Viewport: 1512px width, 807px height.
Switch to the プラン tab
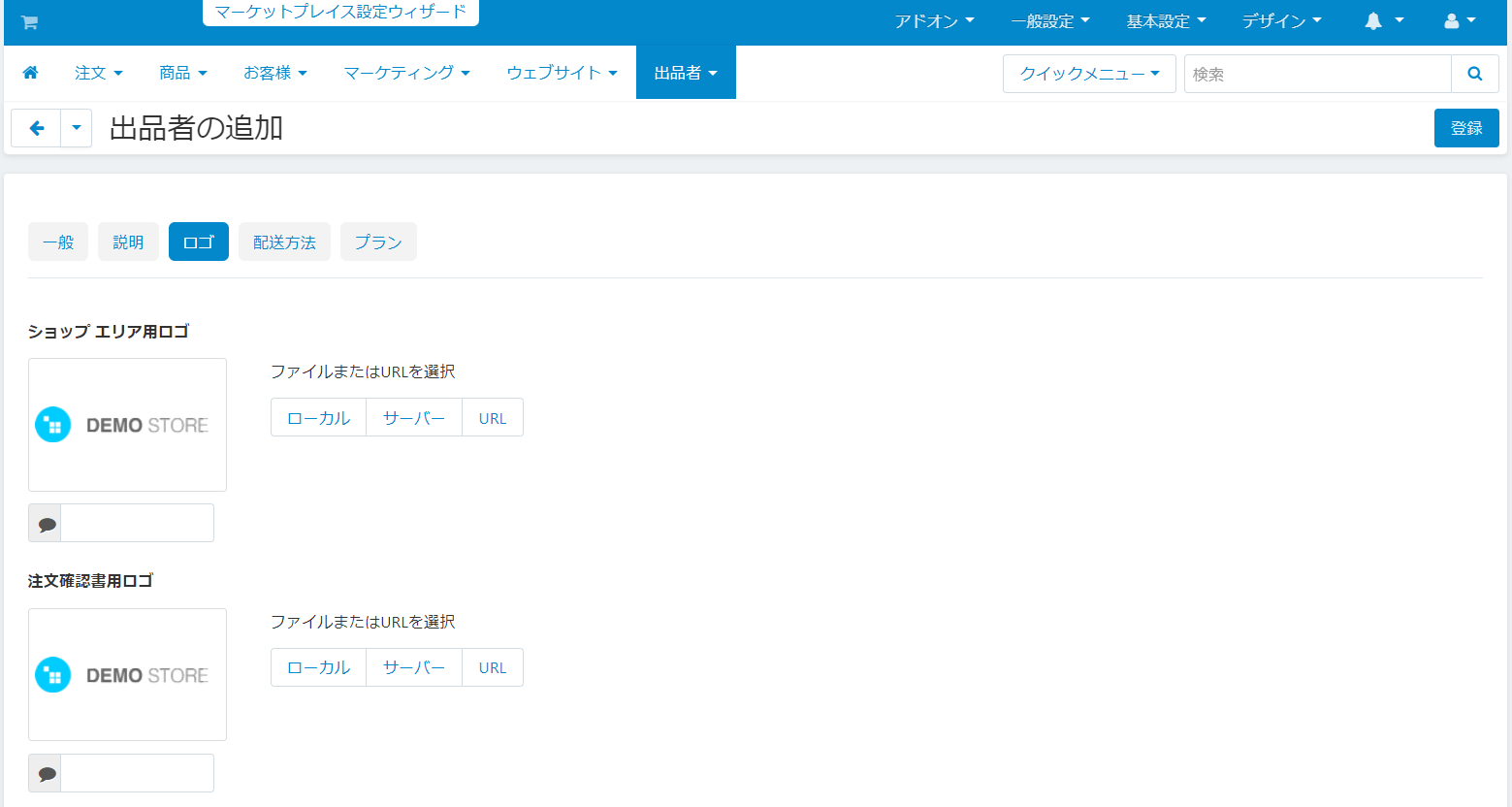(378, 242)
